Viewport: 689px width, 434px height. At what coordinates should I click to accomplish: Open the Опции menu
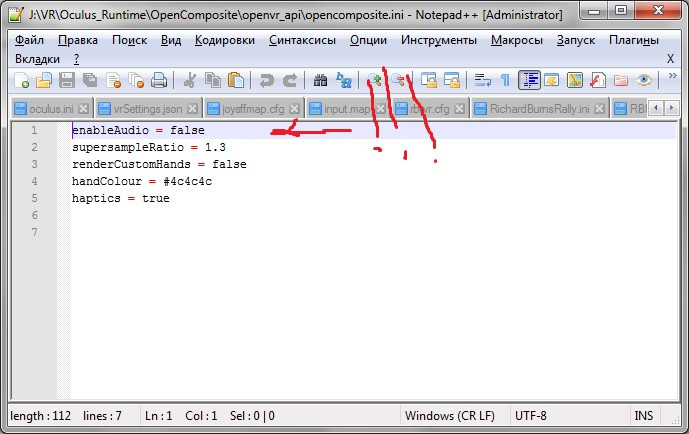368,40
